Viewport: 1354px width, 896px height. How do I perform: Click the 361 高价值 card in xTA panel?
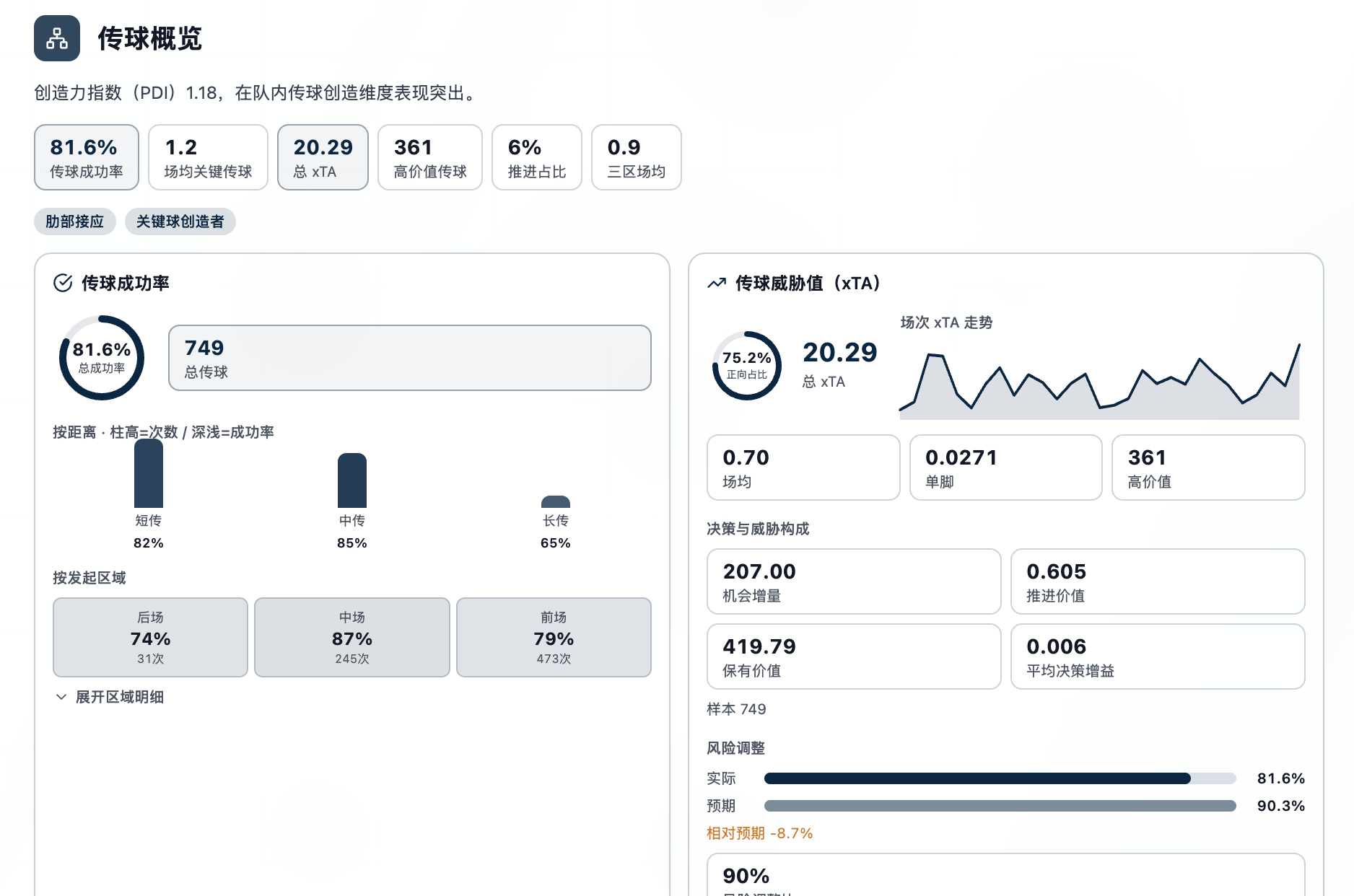(x=1208, y=467)
